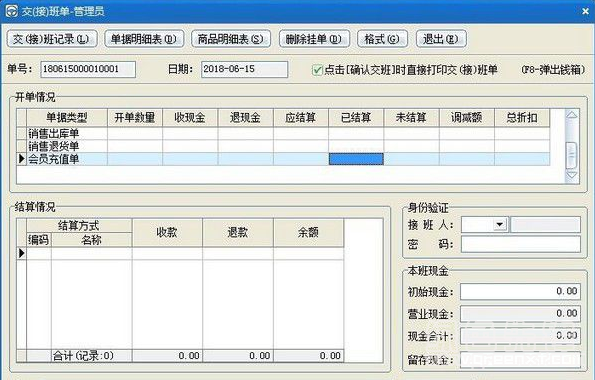Click the 营业现金 field
This screenshot has width=595, height=380.
click(520, 314)
